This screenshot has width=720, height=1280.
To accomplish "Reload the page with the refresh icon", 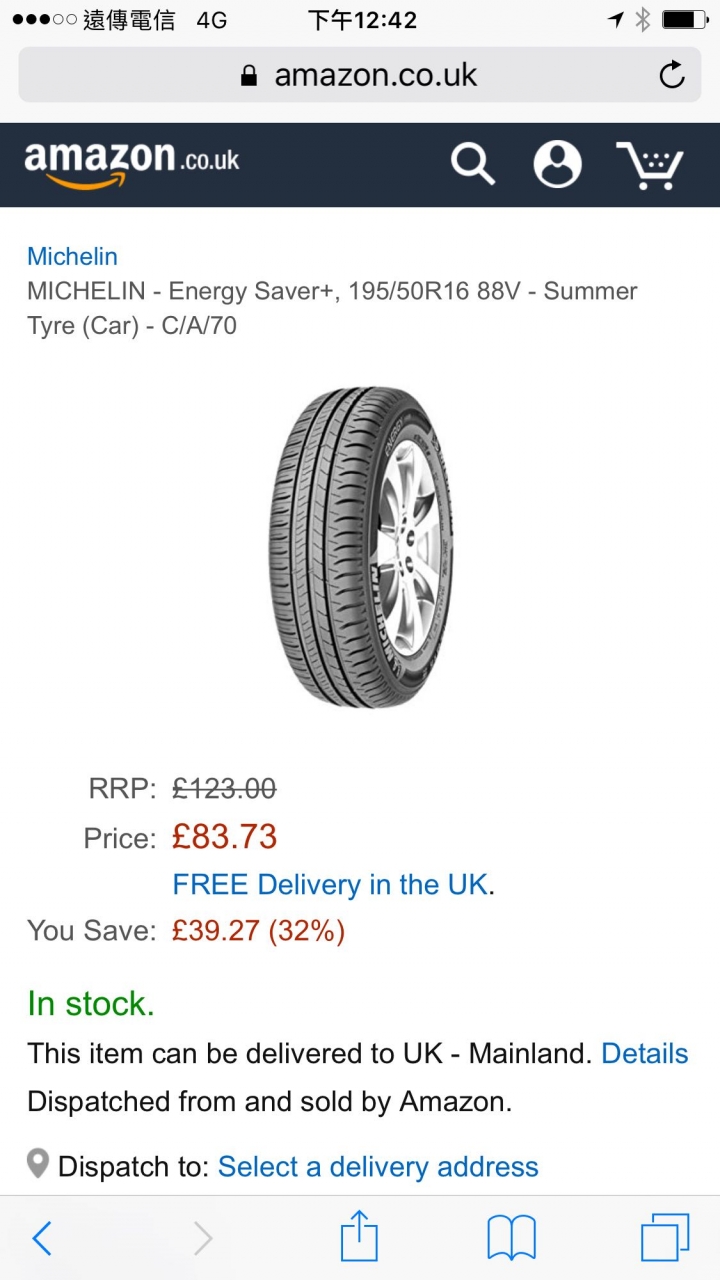I will point(672,75).
